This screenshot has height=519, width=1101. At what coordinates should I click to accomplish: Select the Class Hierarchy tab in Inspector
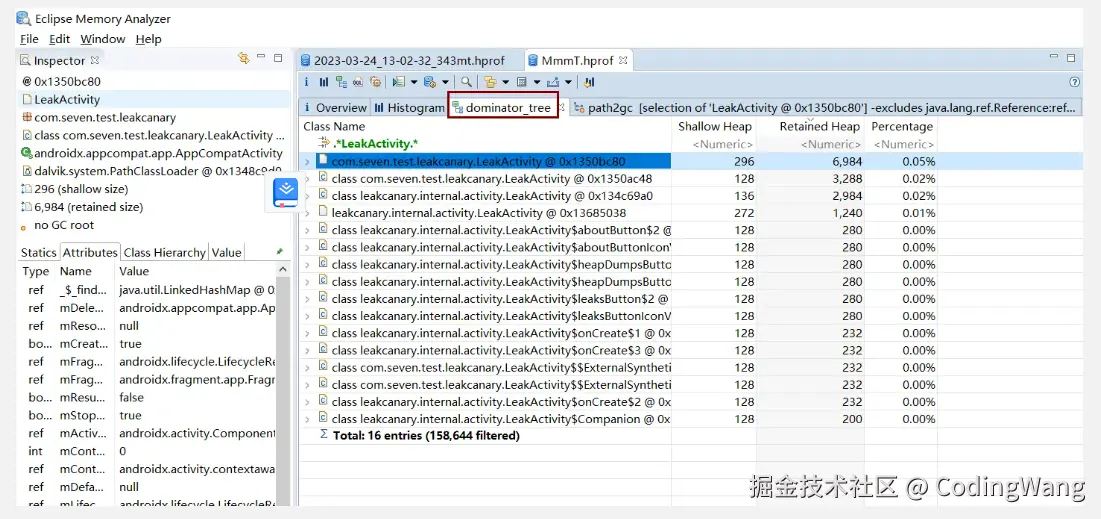point(165,253)
